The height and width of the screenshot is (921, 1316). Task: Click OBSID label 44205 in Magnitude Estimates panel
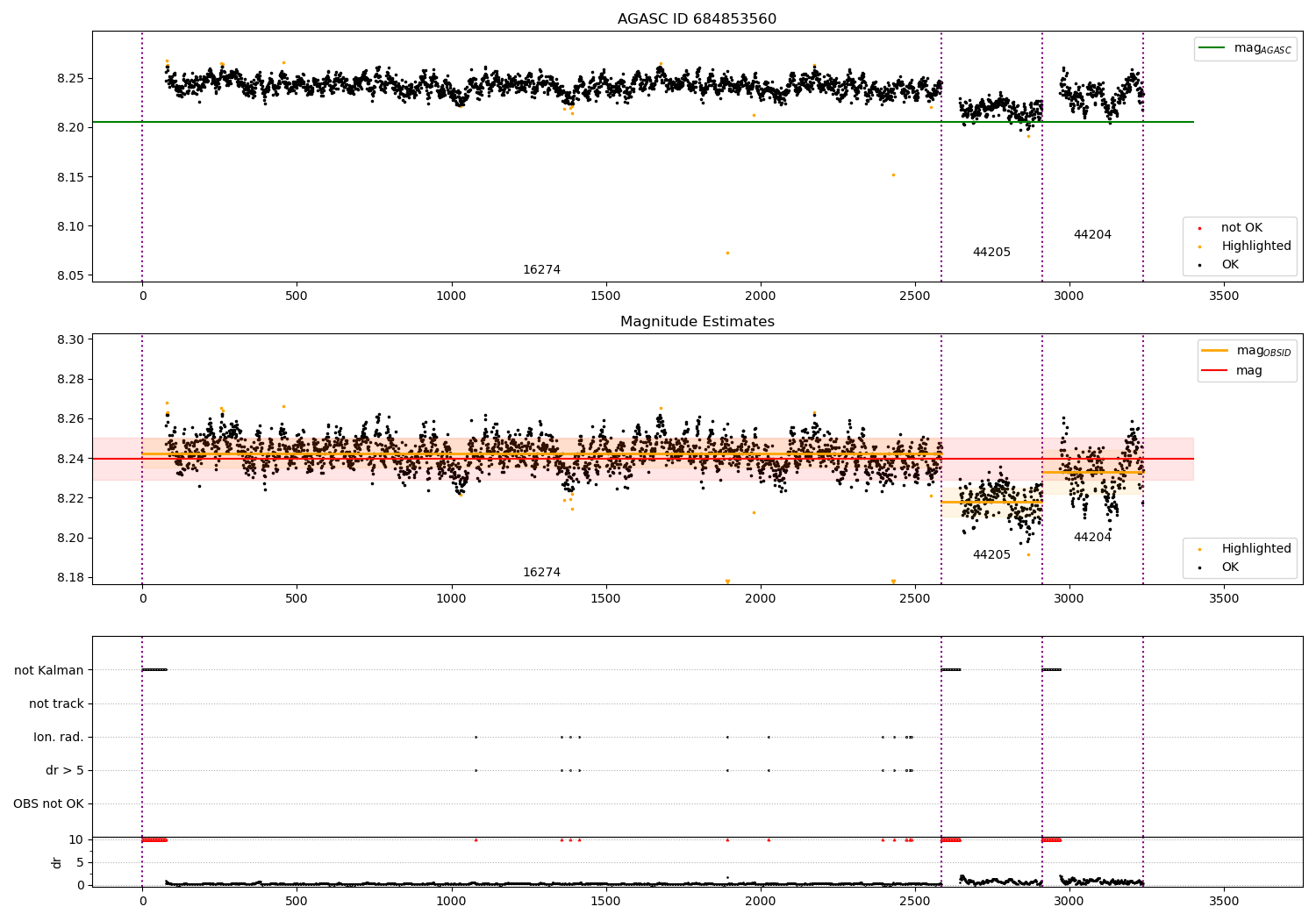point(991,555)
